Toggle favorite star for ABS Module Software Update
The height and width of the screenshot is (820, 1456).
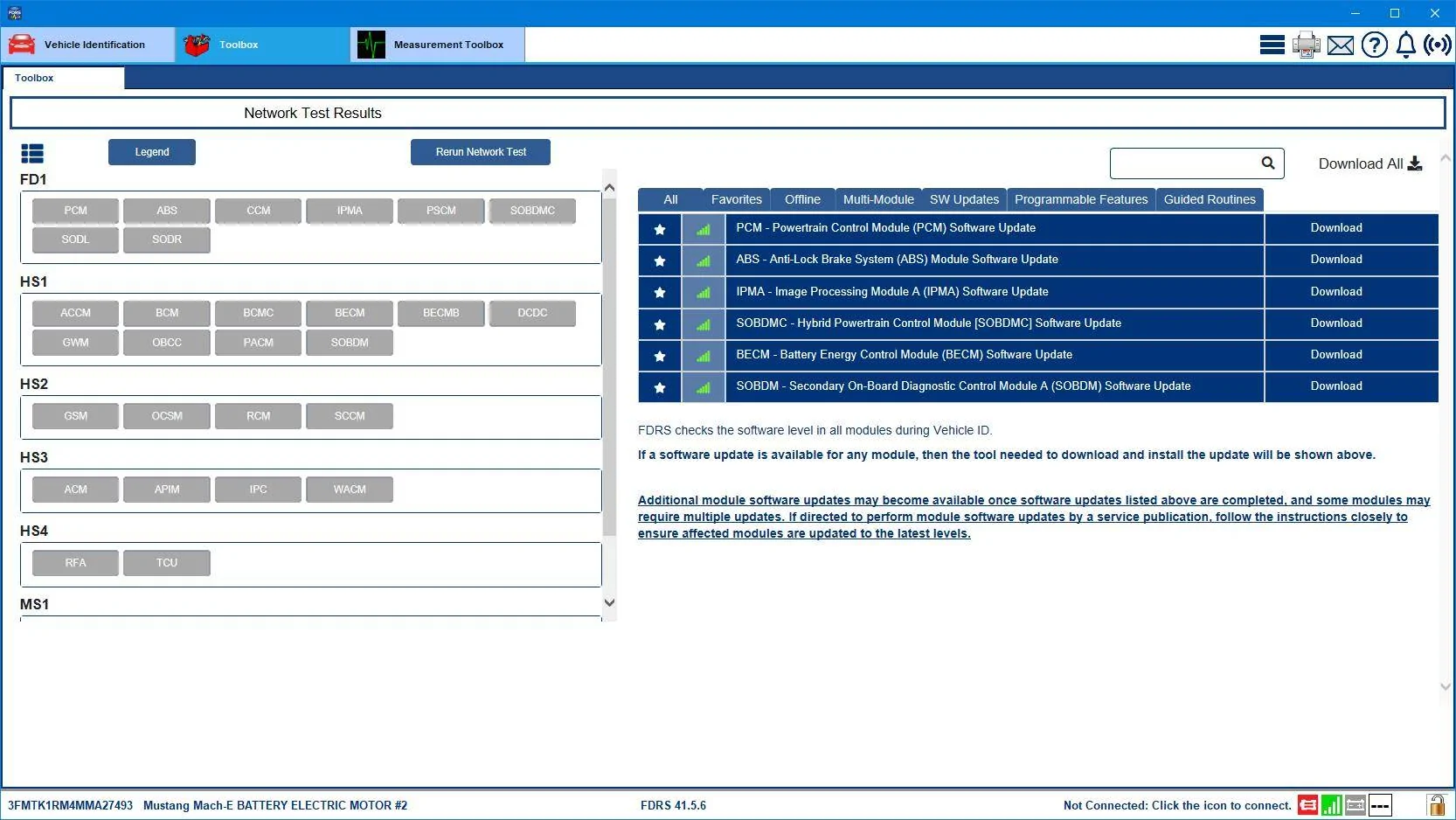[660, 261]
